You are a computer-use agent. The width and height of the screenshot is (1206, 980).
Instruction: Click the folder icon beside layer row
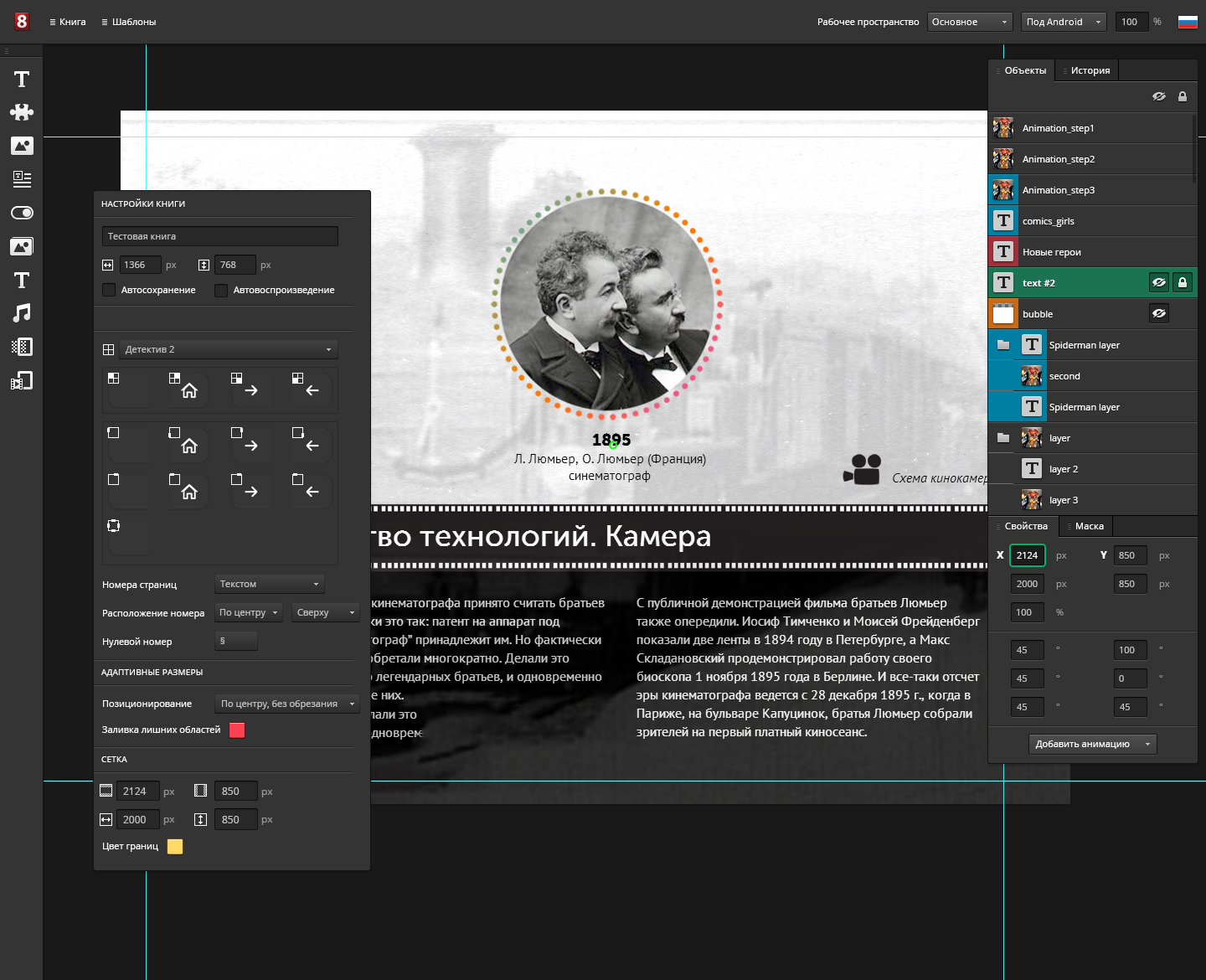tap(1003, 438)
